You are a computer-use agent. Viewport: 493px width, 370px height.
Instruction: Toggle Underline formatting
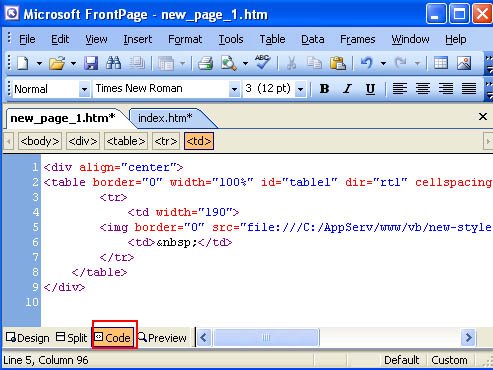(x=370, y=89)
